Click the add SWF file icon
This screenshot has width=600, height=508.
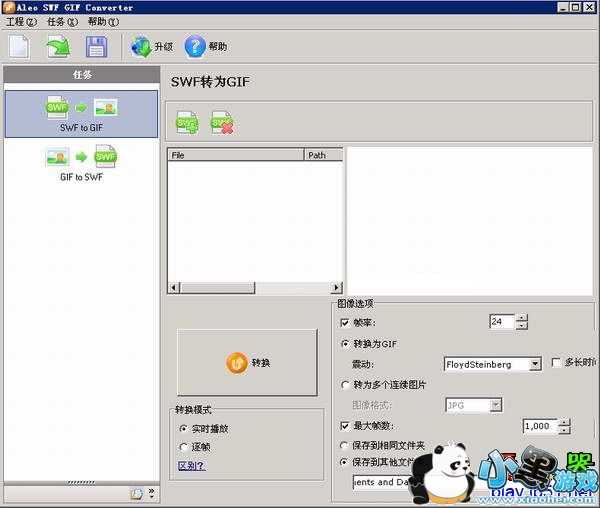pyautogui.click(x=187, y=122)
